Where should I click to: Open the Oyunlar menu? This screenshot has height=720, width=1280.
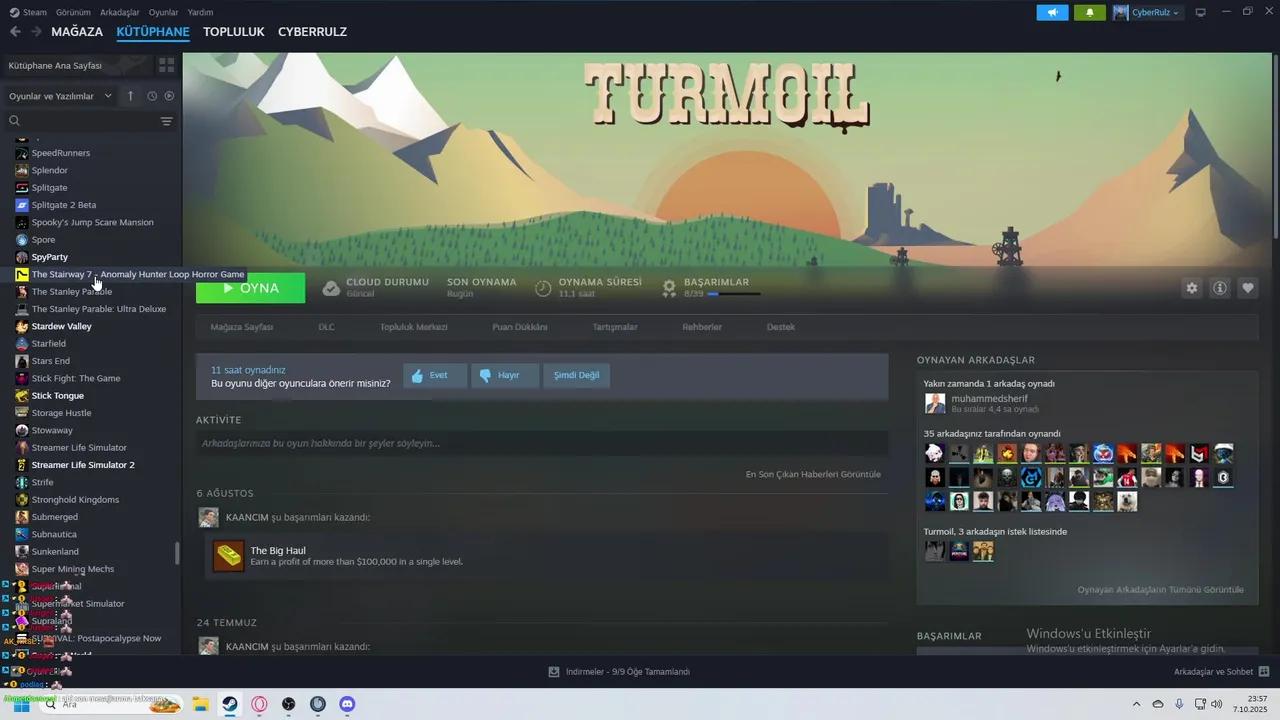(163, 12)
